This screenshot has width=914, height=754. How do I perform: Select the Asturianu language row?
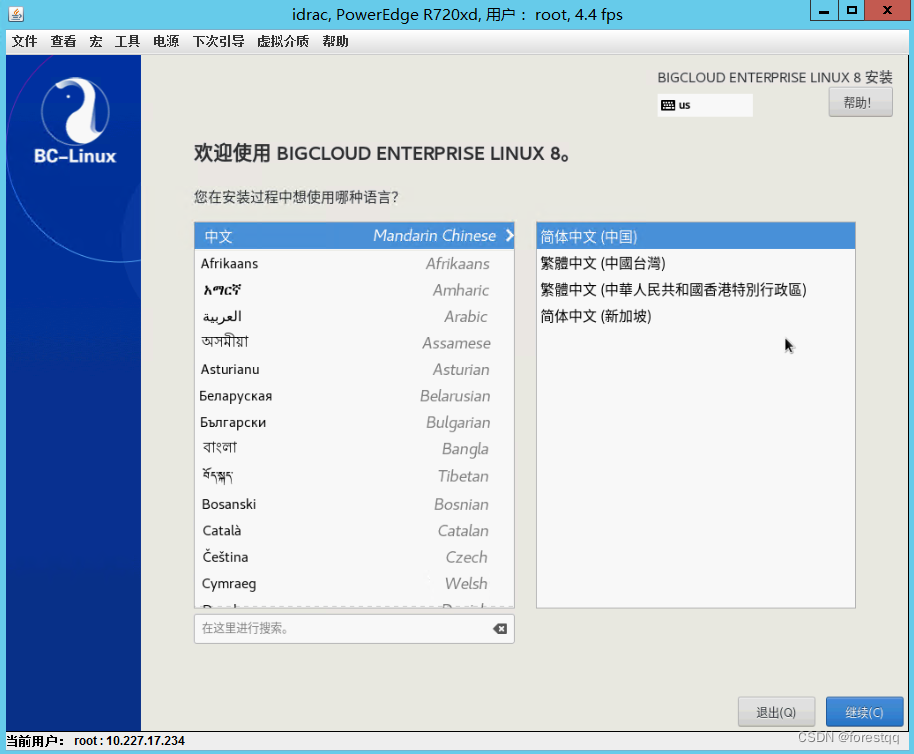[x=354, y=369]
